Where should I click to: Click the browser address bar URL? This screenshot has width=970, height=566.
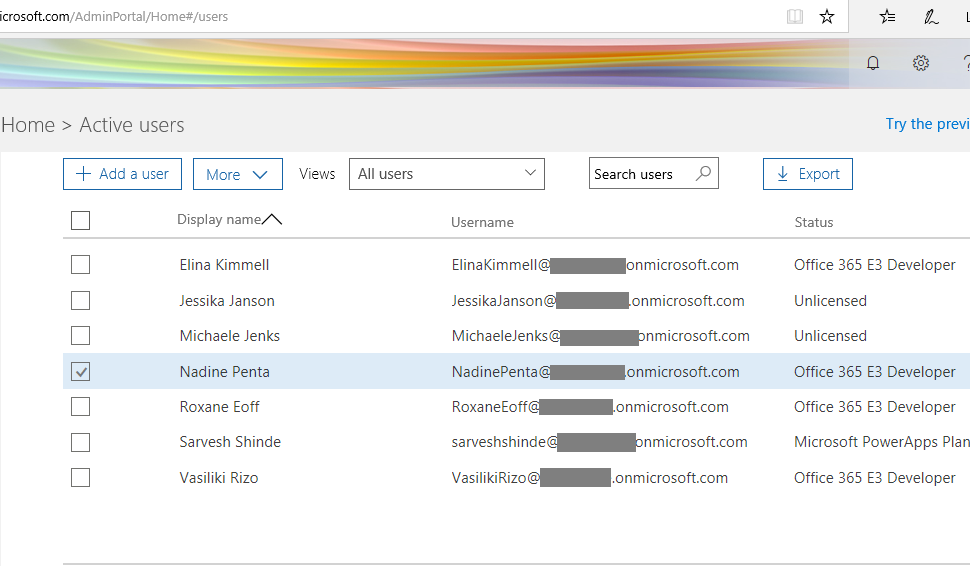click(x=114, y=17)
